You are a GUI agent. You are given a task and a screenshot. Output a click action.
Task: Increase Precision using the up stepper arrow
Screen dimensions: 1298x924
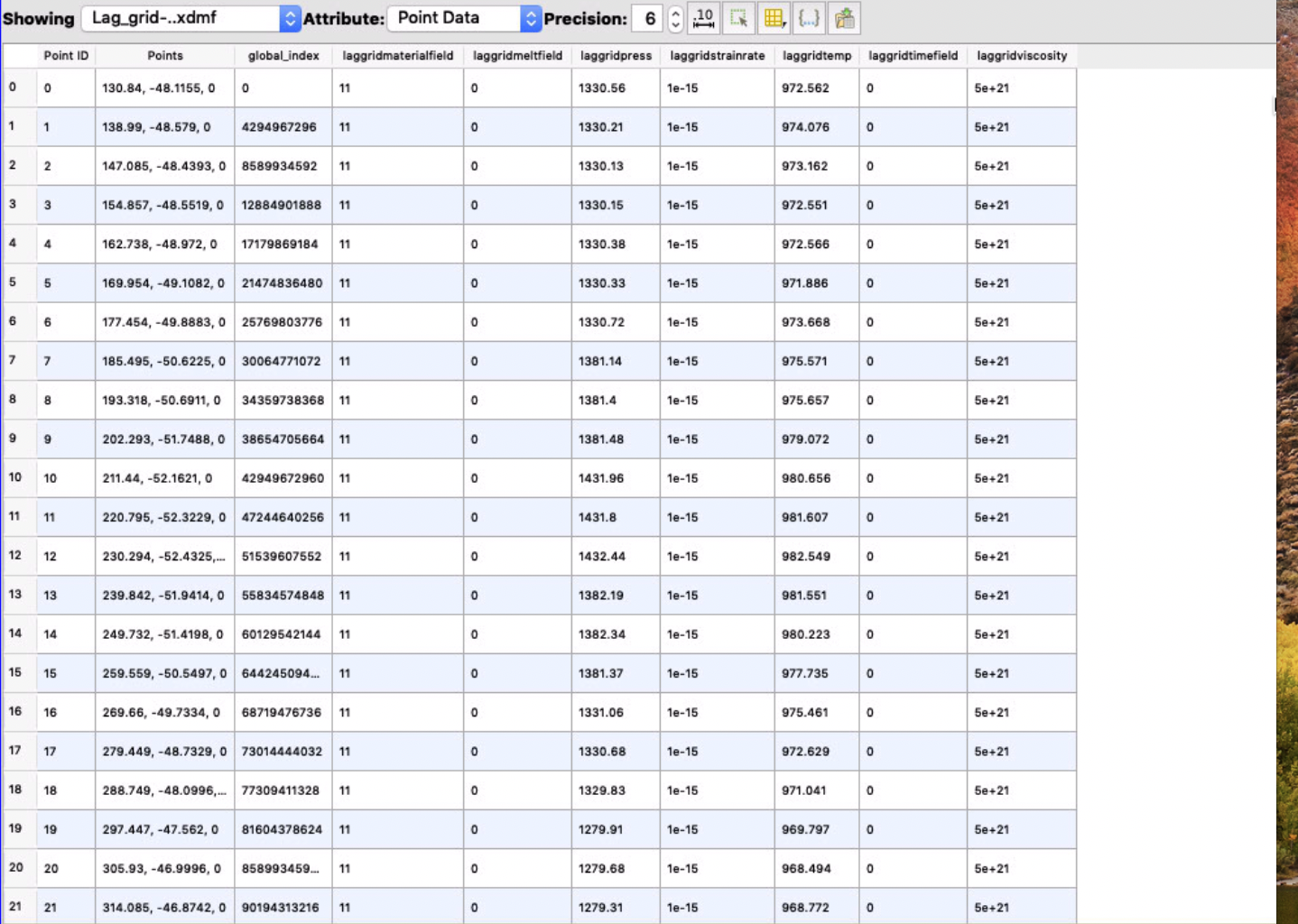[x=676, y=13]
